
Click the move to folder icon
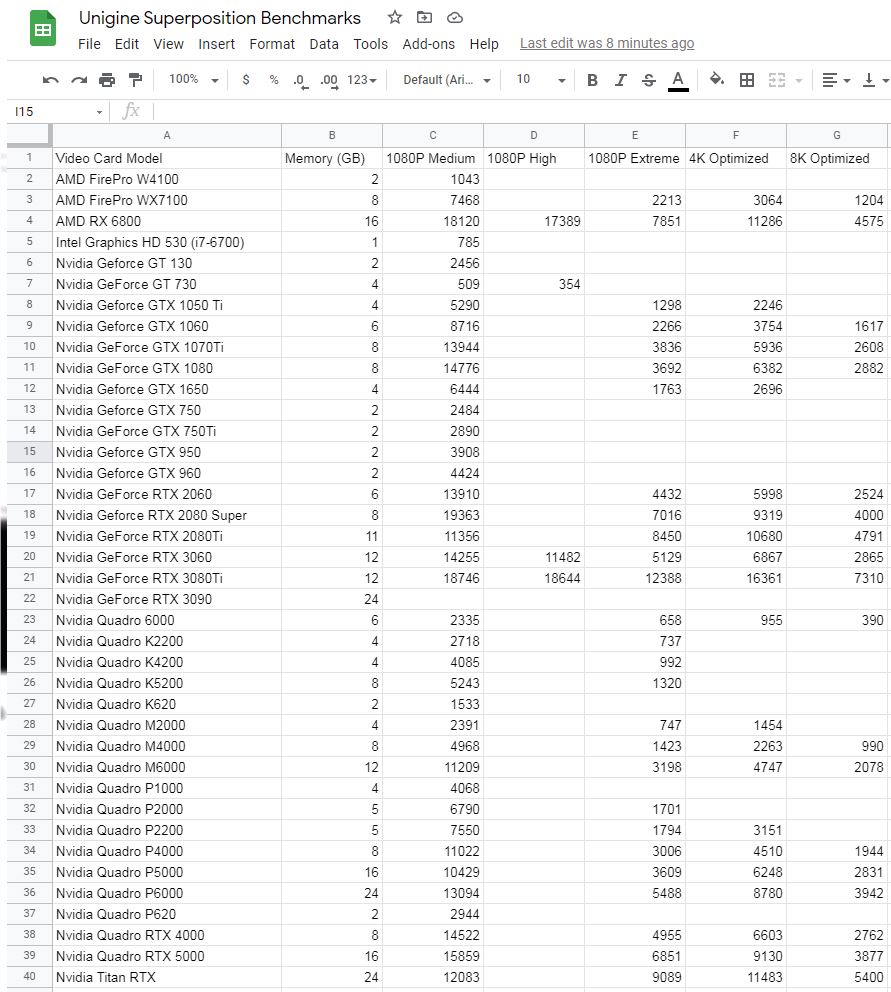425,17
